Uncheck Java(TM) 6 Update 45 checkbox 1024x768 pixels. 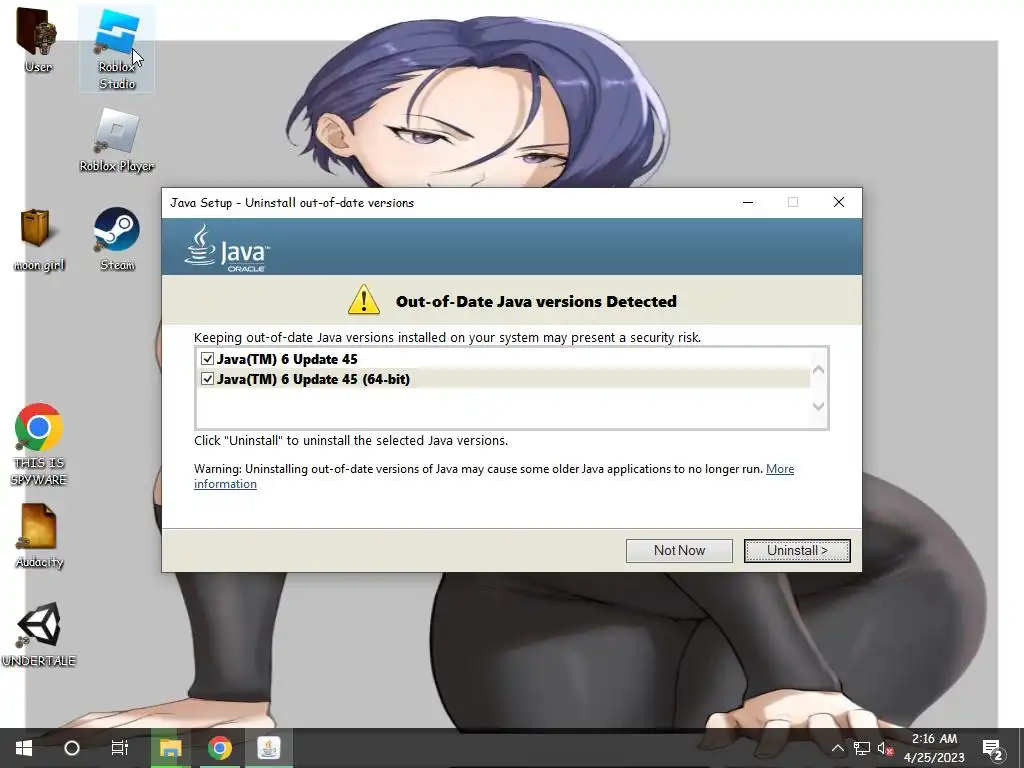[x=207, y=359]
